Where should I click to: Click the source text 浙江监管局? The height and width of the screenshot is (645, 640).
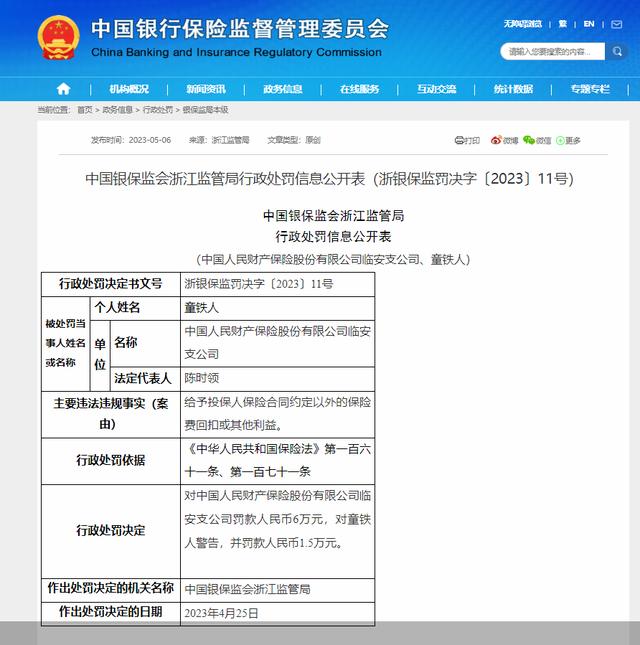(230, 140)
